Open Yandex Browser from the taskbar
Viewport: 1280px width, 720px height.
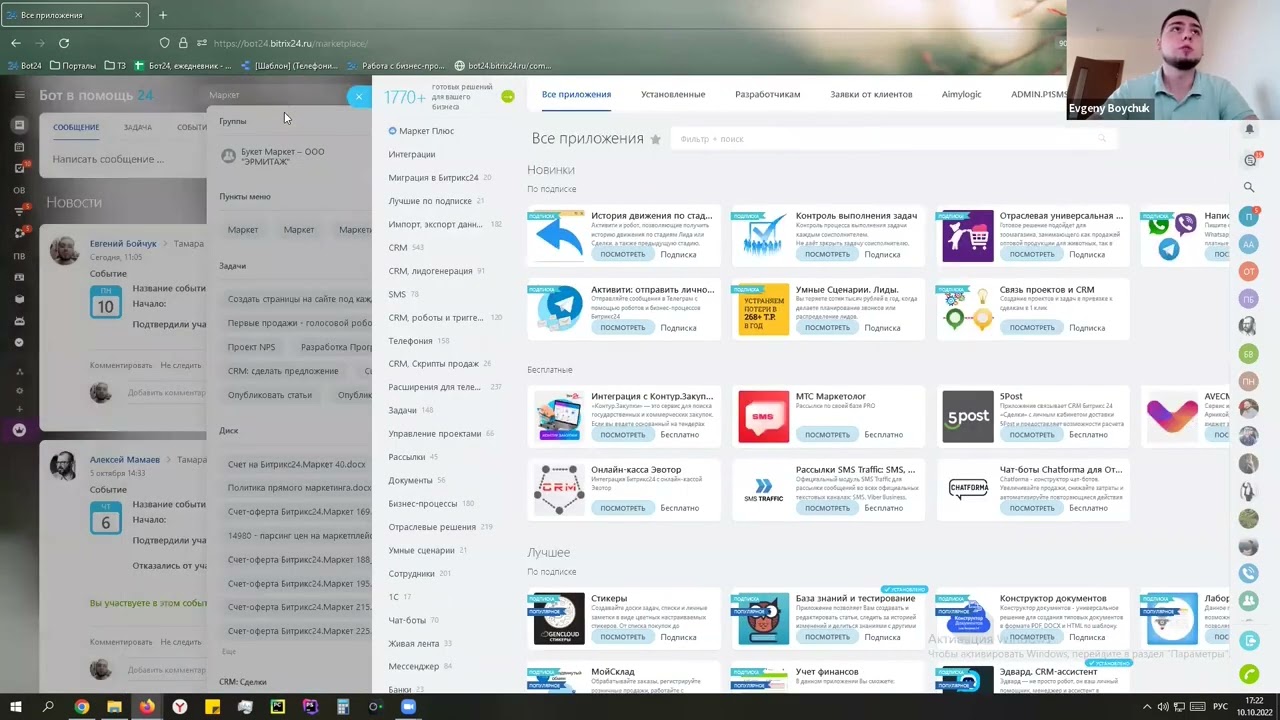pyautogui.click(x=179, y=707)
